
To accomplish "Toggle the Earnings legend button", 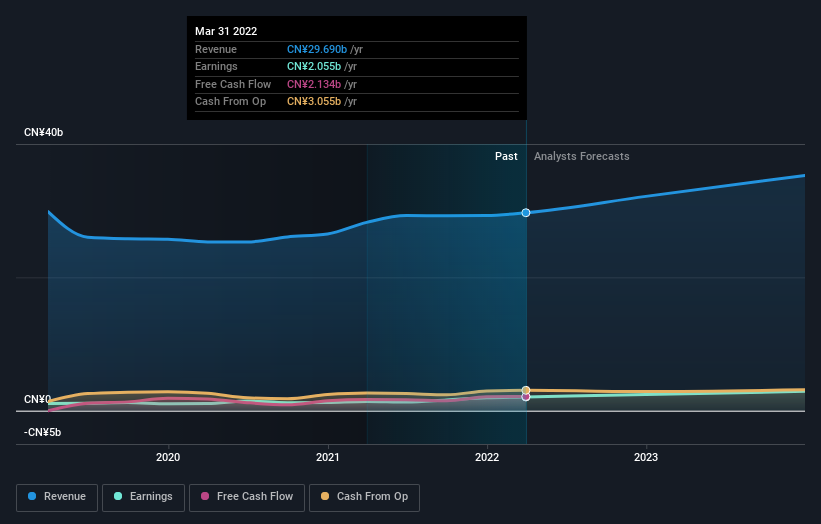I will (x=143, y=497).
